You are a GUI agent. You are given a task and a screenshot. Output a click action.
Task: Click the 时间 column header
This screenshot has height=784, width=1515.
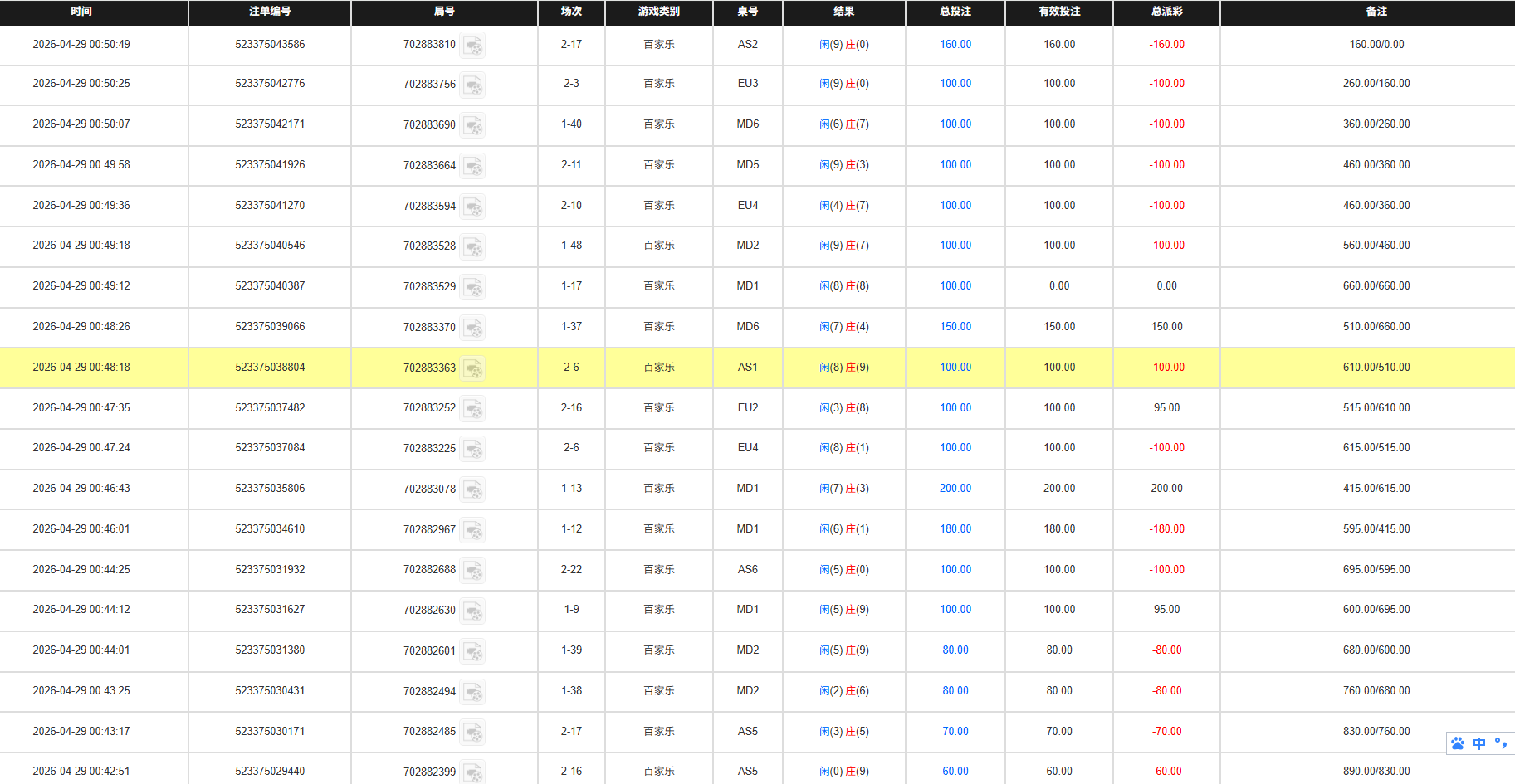coord(81,12)
